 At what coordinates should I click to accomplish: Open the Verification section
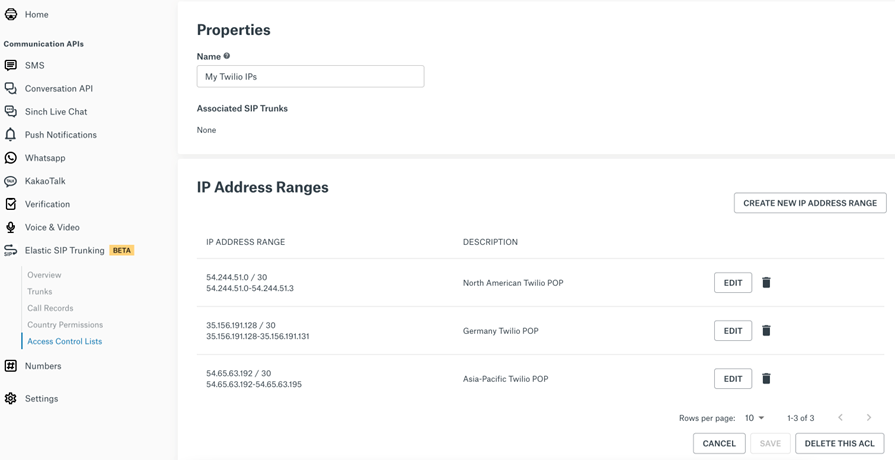pyautogui.click(x=47, y=204)
